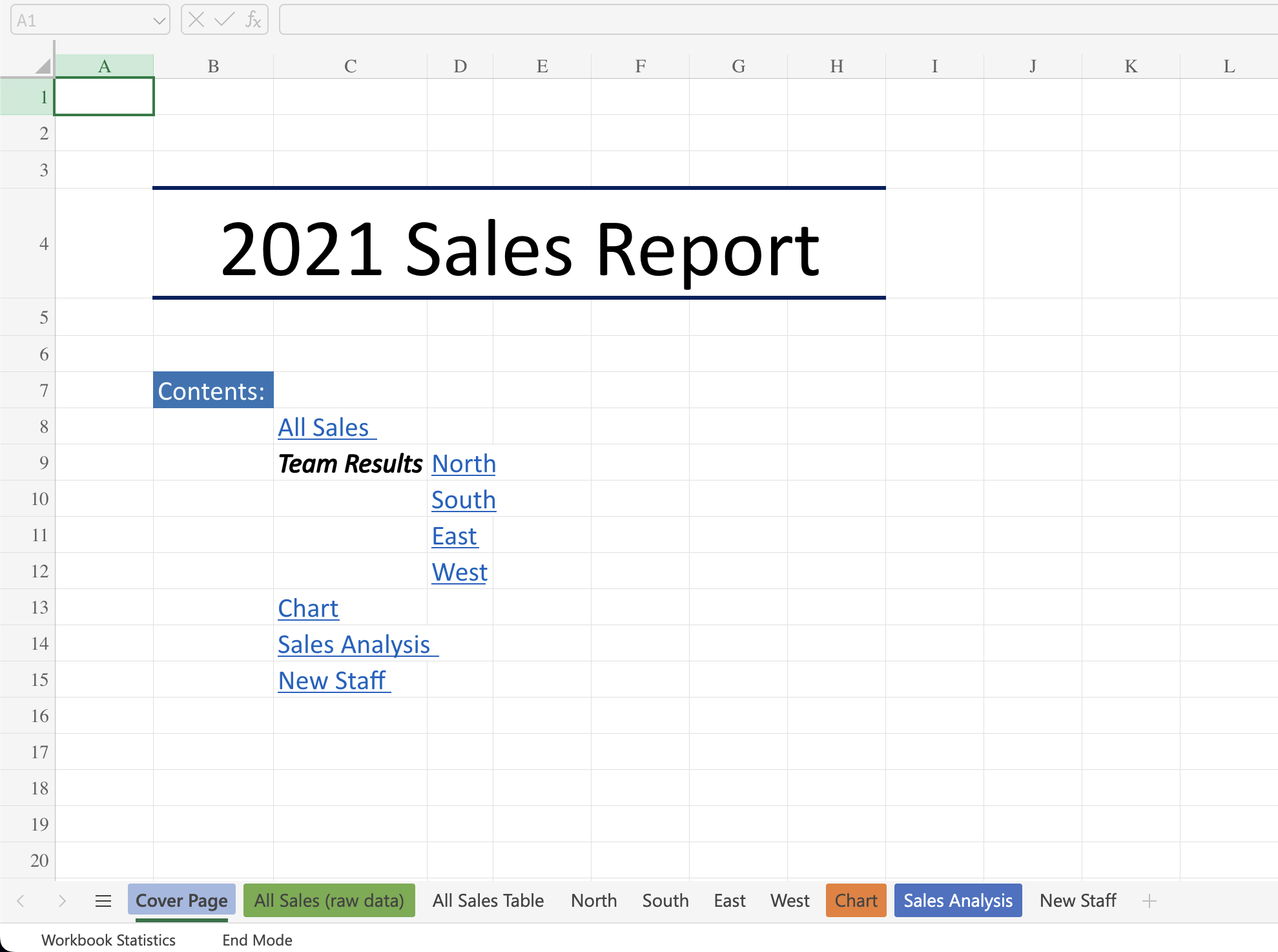
Task: Select column K header
Action: (1131, 66)
